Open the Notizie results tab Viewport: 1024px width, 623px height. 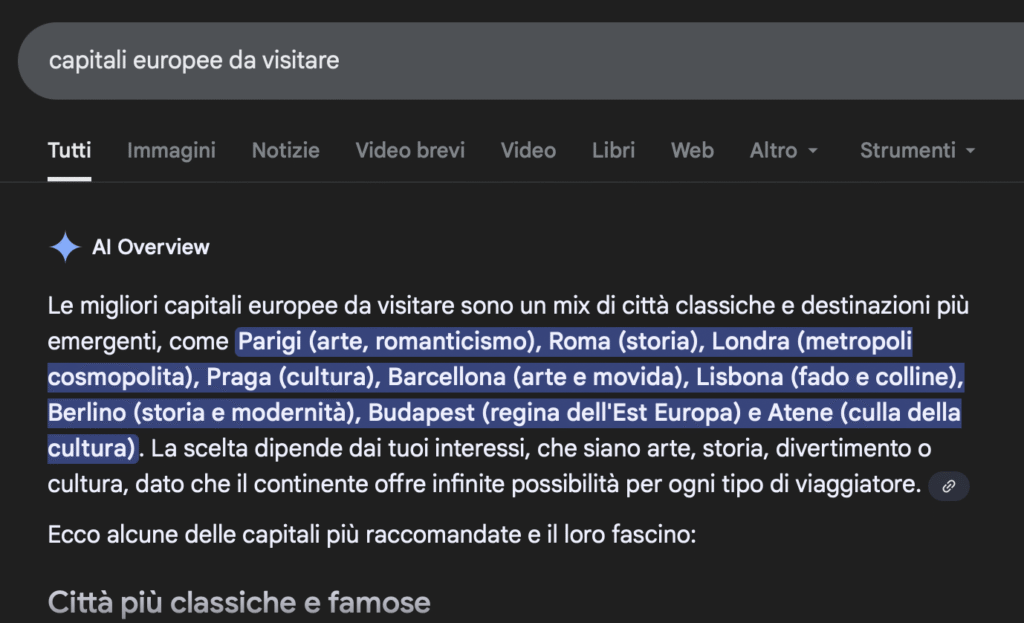(285, 151)
